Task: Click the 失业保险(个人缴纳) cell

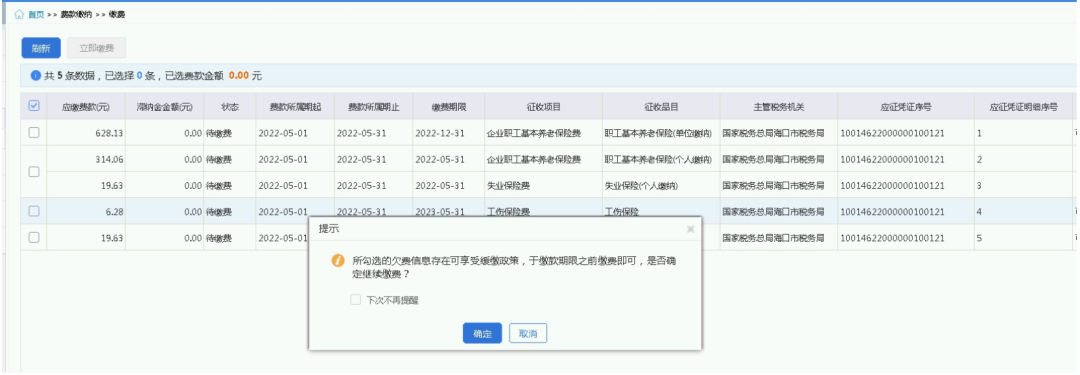Action: click(661, 185)
